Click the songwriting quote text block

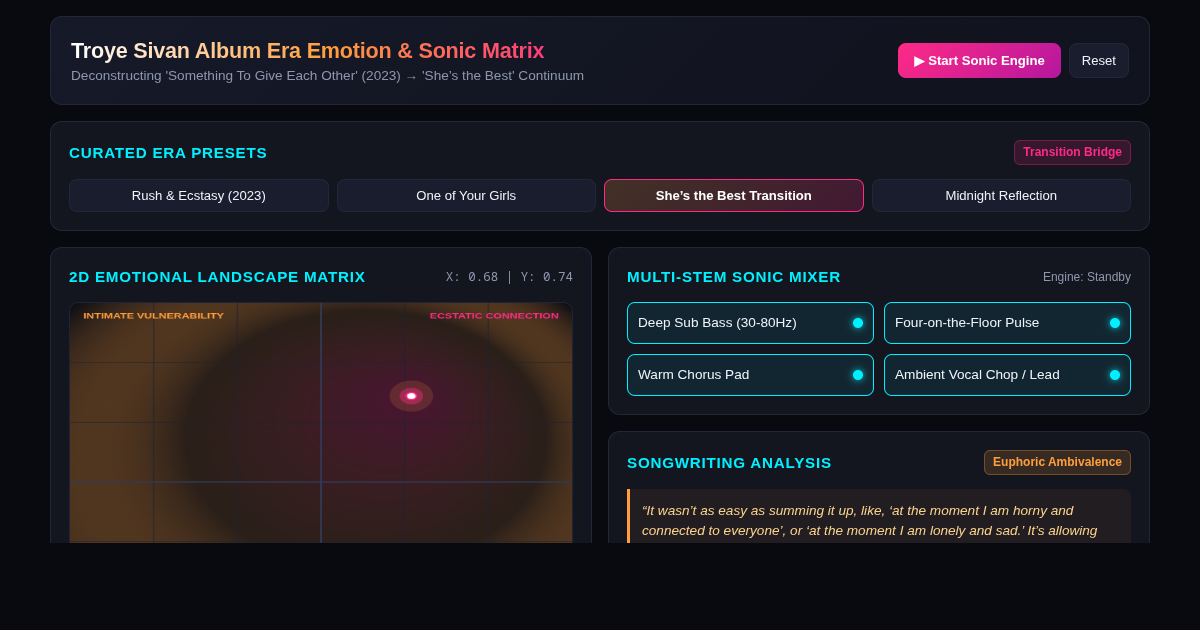[879, 517]
